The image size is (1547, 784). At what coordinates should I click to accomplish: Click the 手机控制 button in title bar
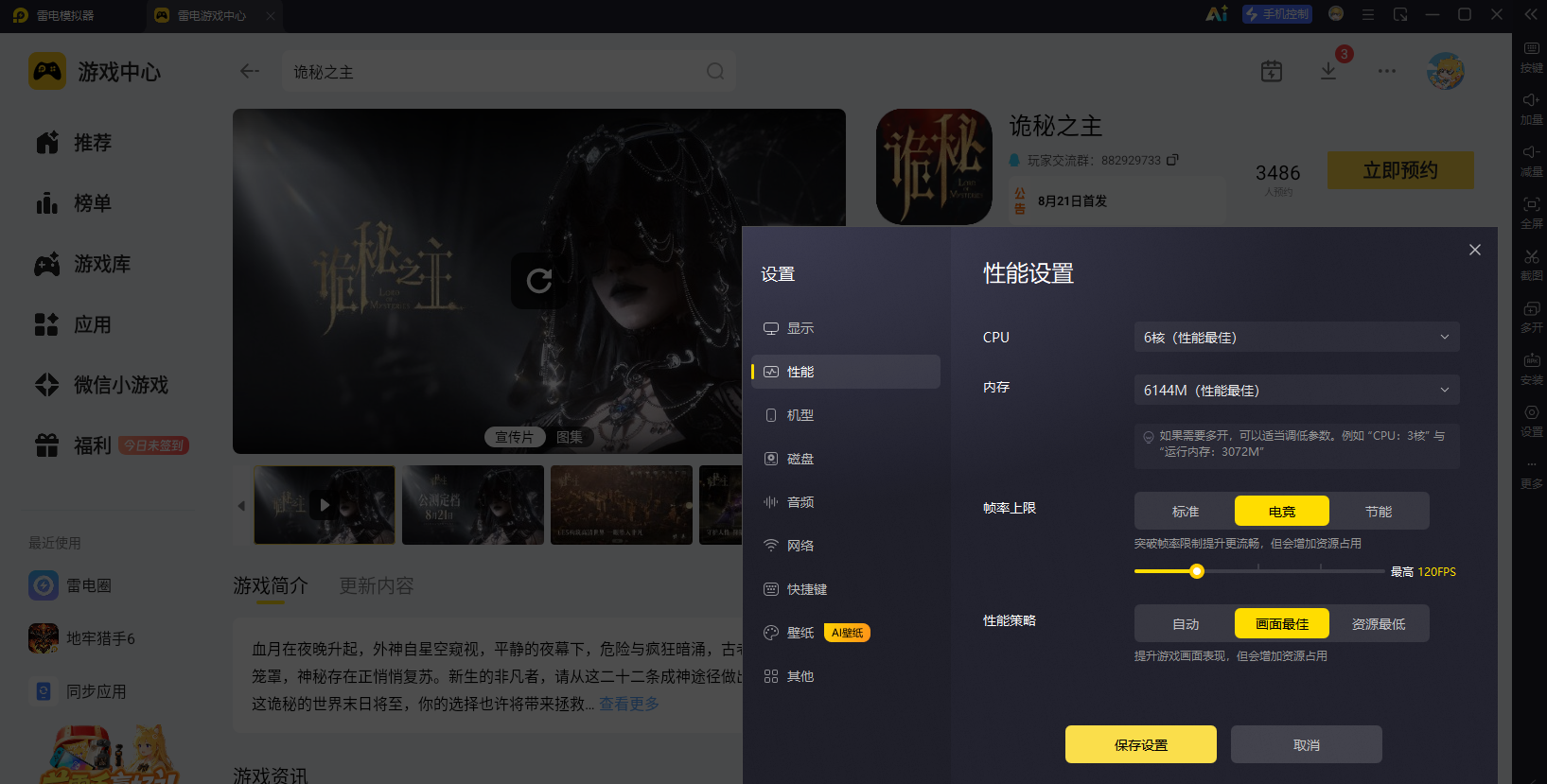(1277, 14)
